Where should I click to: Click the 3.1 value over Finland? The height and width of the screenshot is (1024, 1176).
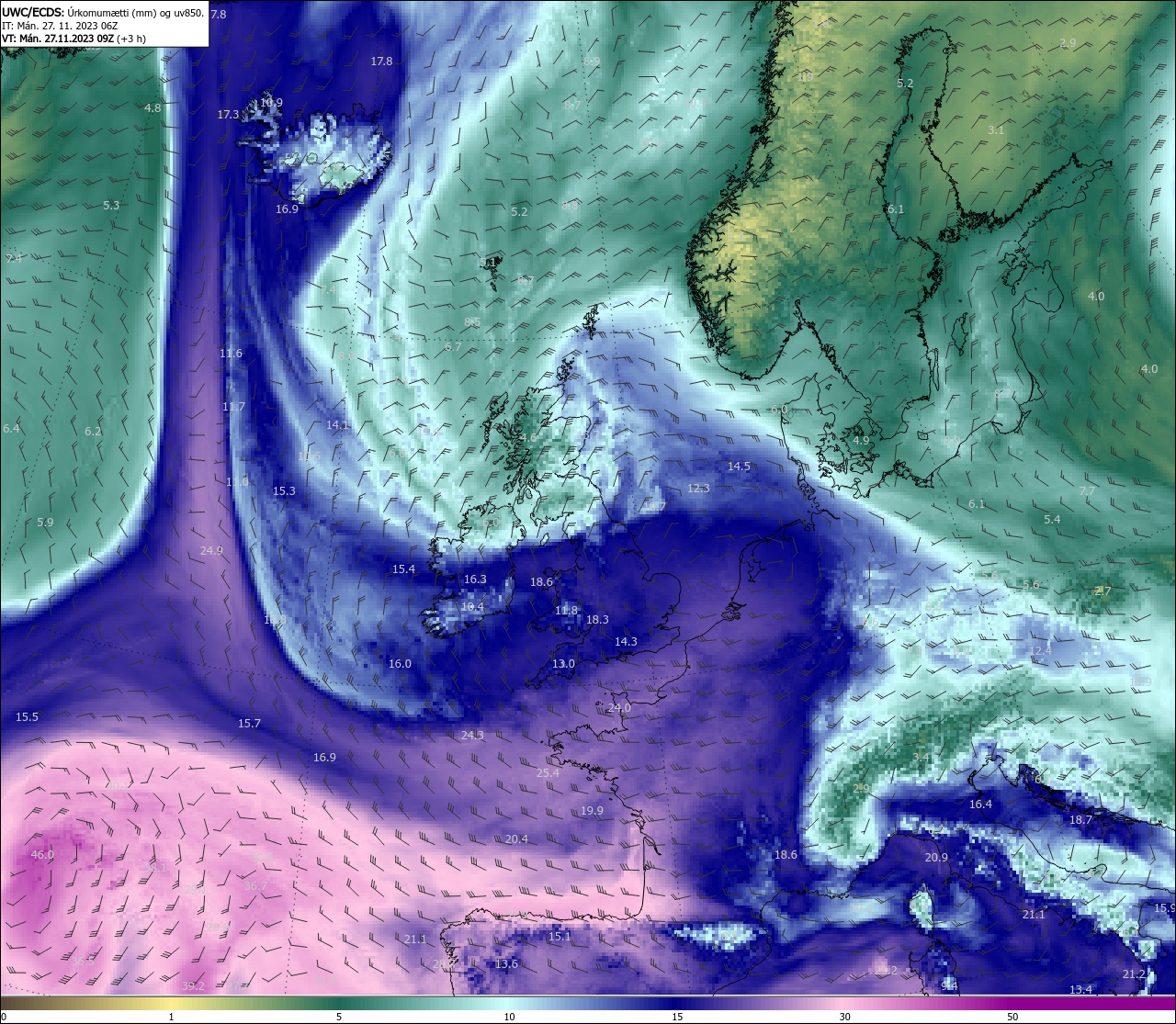(996, 131)
